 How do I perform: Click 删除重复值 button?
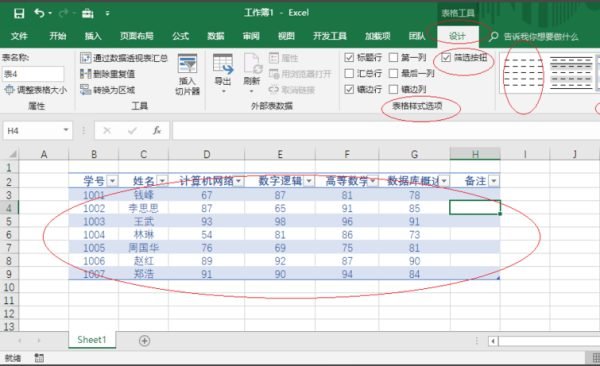click(108, 74)
